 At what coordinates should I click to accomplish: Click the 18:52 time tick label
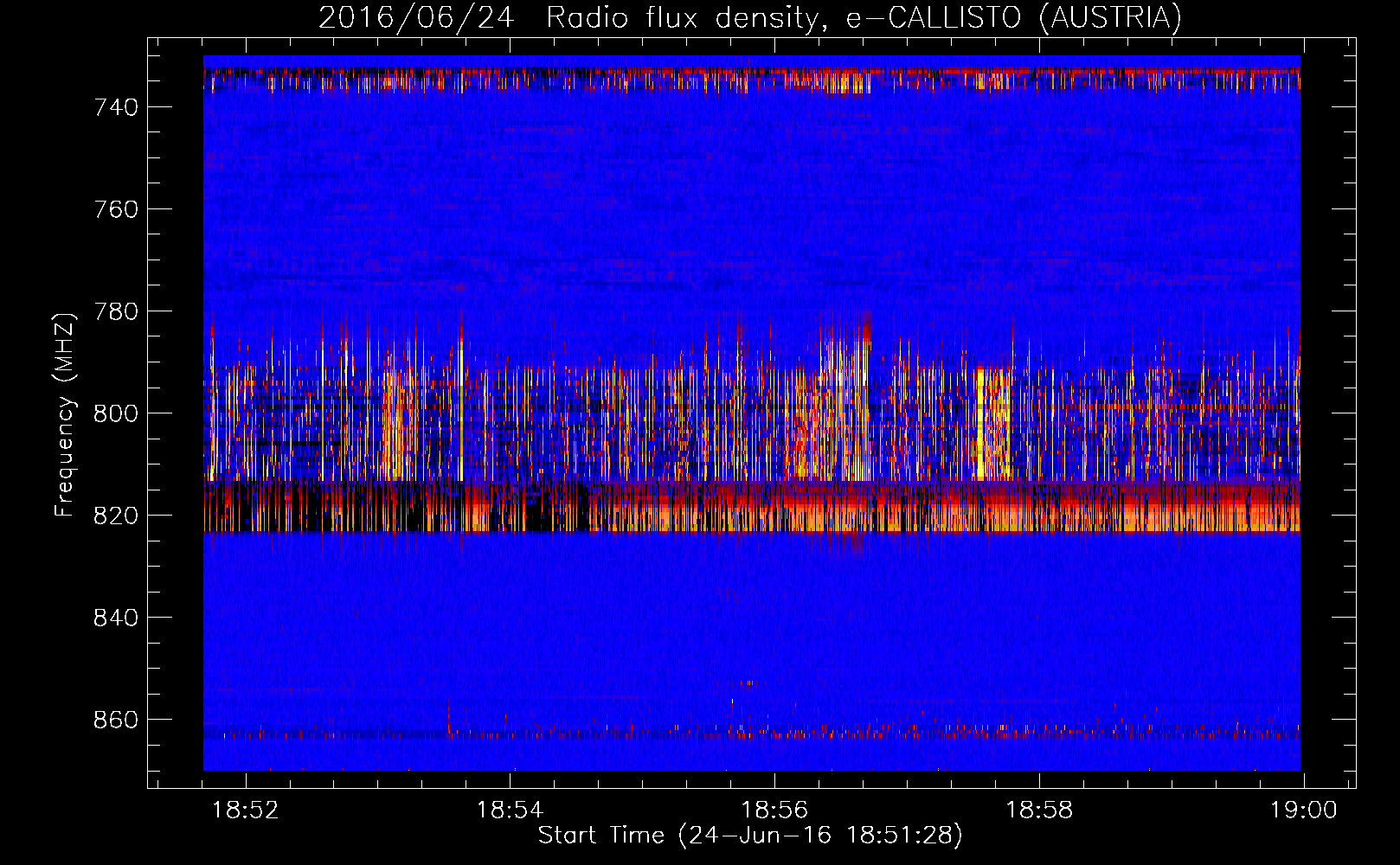pyautogui.click(x=246, y=811)
